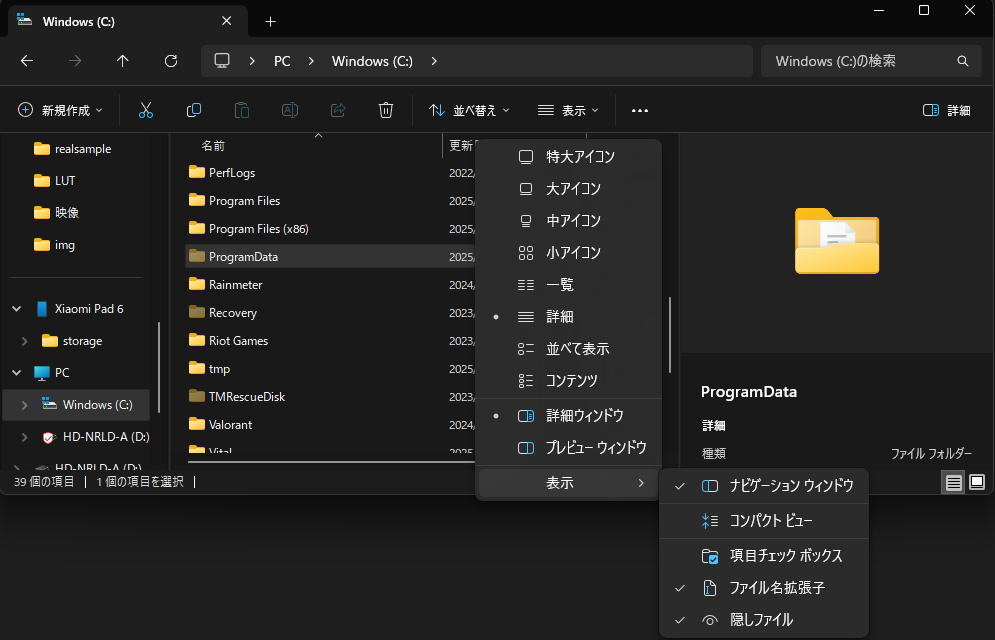Screen dimensions: 995x640
Task: Expand the Windows (C:) tree node
Action: point(25,405)
